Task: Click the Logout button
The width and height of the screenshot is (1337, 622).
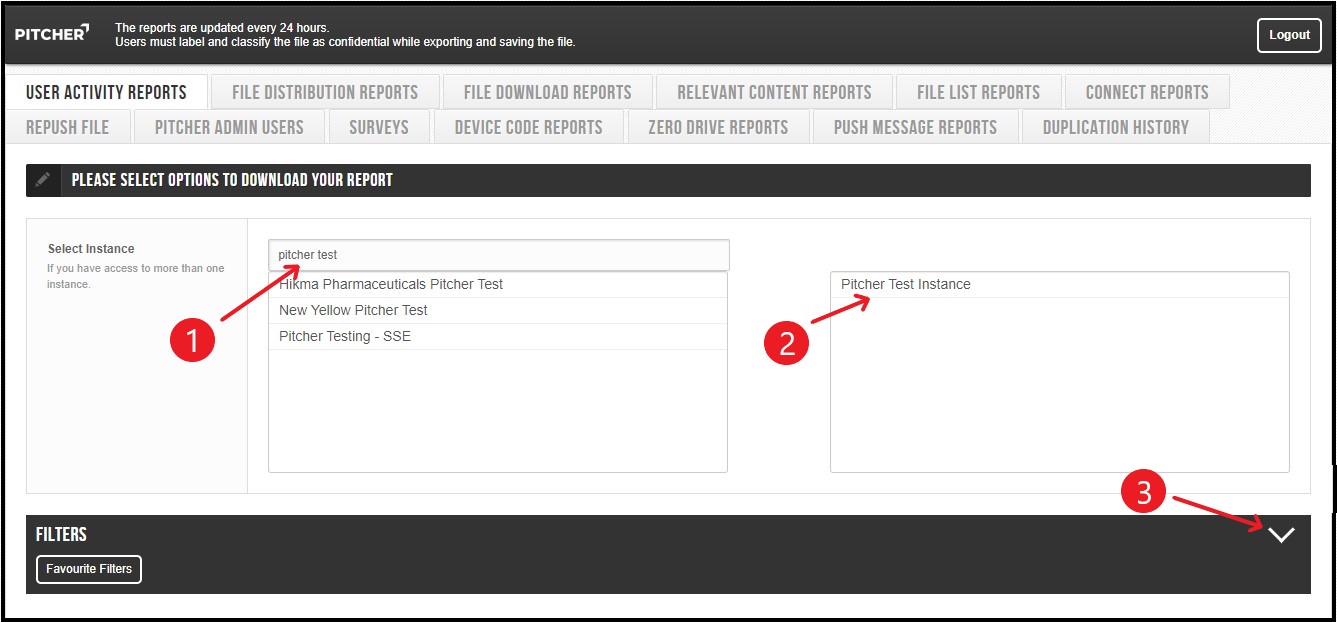Action: 1289,35
